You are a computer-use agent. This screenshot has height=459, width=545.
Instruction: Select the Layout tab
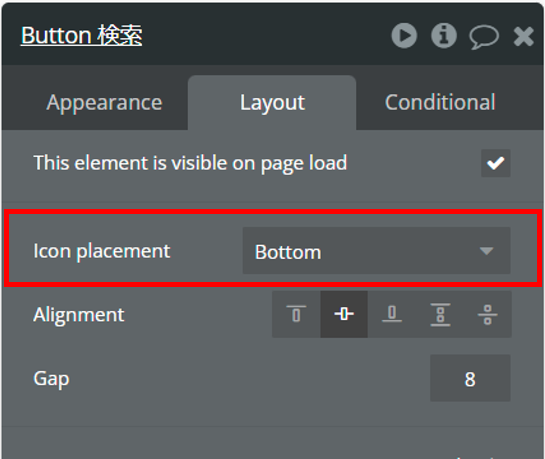[272, 103]
